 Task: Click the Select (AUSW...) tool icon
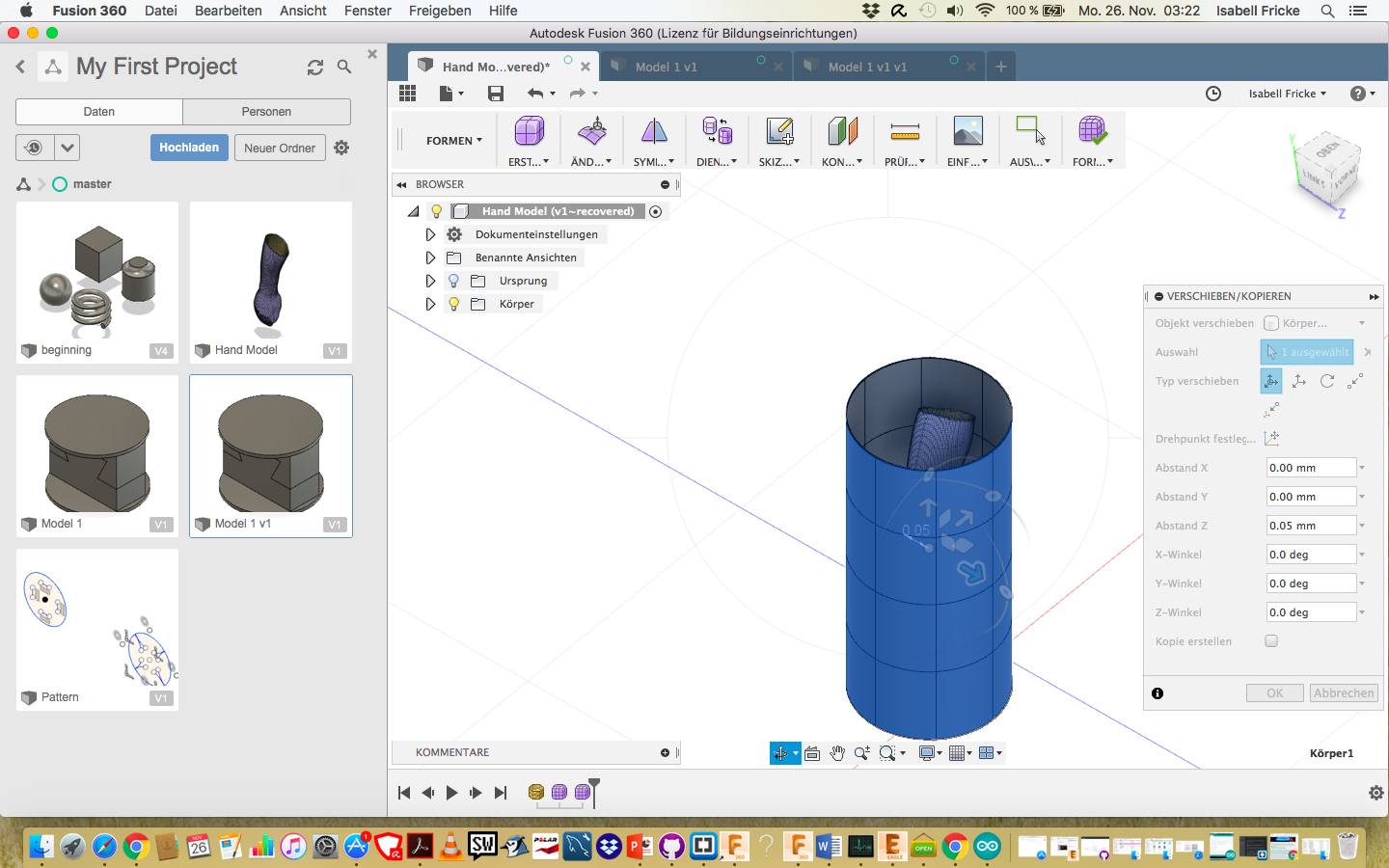(x=1030, y=131)
